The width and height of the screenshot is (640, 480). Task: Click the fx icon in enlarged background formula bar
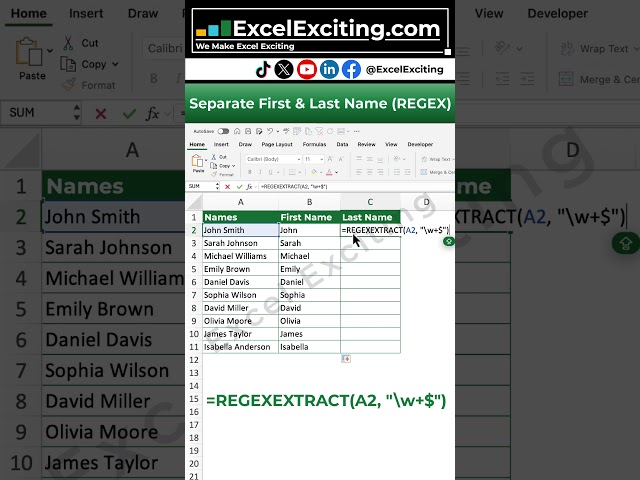pyautogui.click(x=152, y=113)
